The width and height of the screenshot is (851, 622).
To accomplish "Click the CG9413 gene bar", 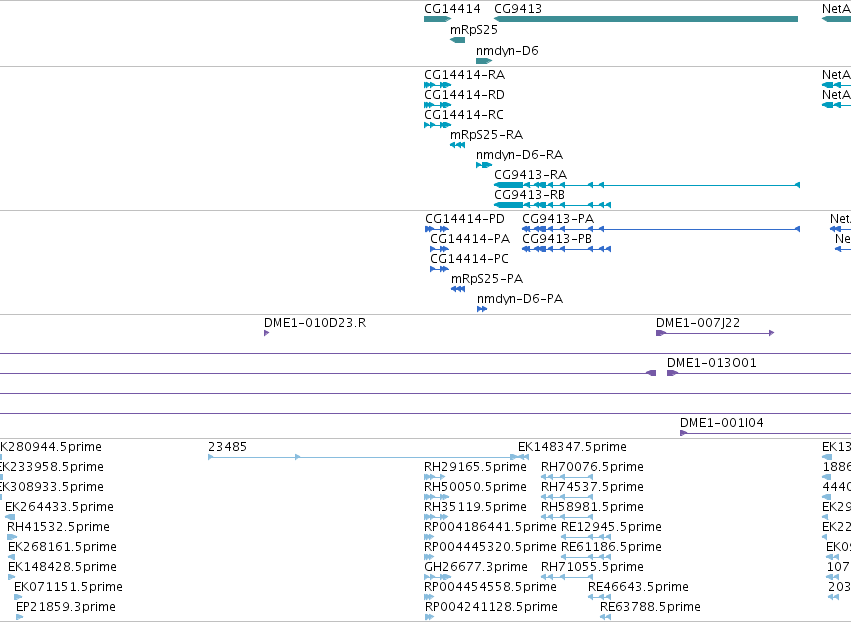I will 646,19.
